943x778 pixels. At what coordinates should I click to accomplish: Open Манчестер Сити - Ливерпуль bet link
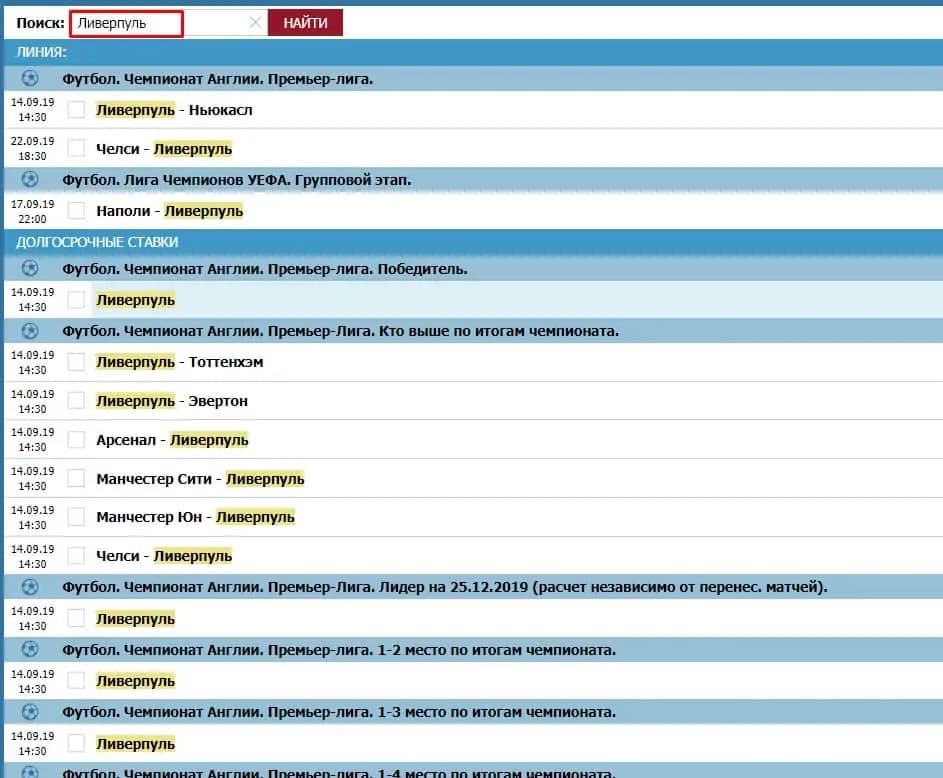point(200,479)
